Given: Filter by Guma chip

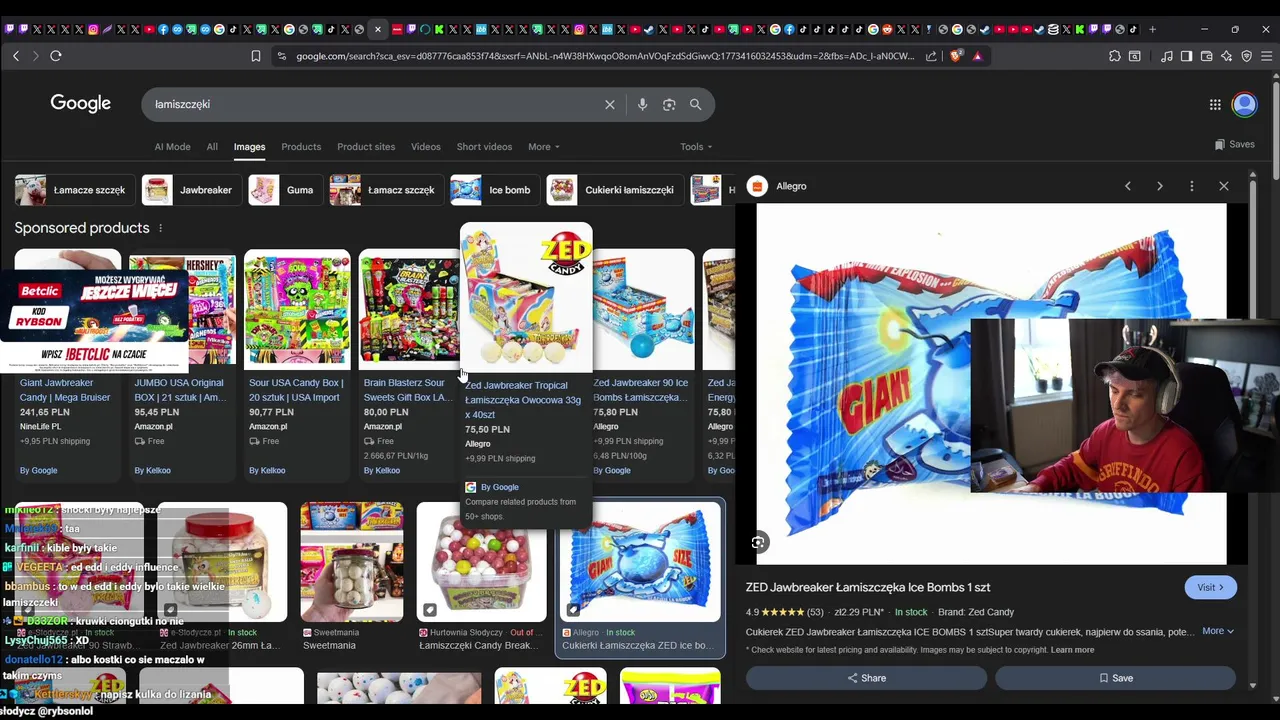Looking at the screenshot, I should coord(284,190).
